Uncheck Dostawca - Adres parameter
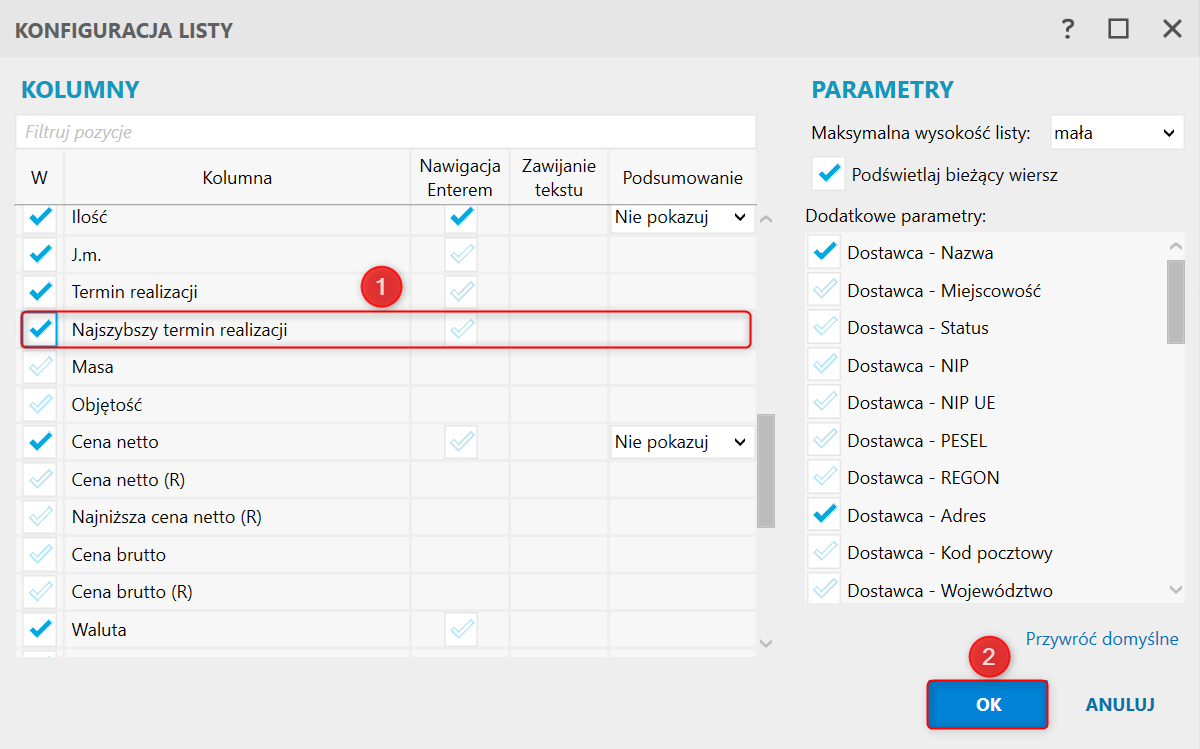 tap(825, 515)
